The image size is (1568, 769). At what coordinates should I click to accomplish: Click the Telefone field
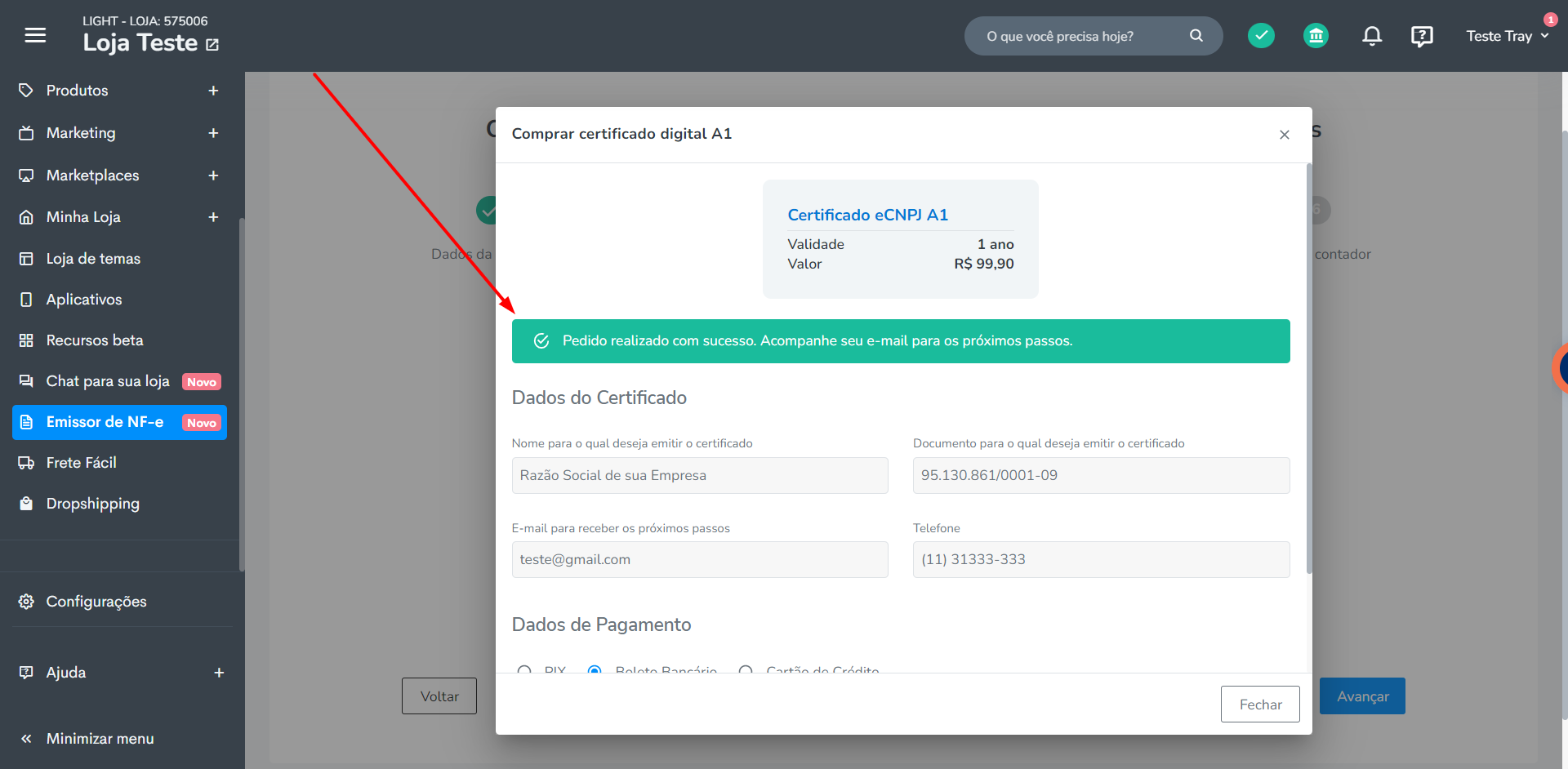[1101, 560]
